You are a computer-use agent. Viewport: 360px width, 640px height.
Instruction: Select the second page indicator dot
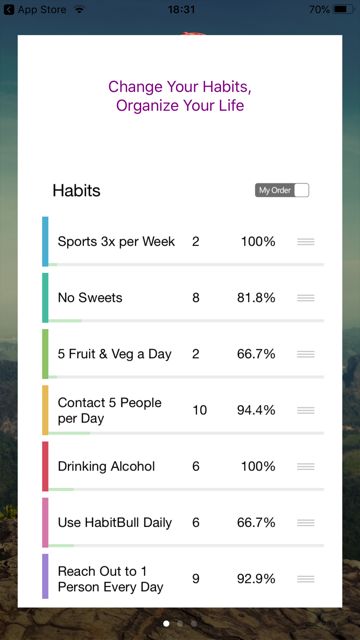tap(180, 623)
